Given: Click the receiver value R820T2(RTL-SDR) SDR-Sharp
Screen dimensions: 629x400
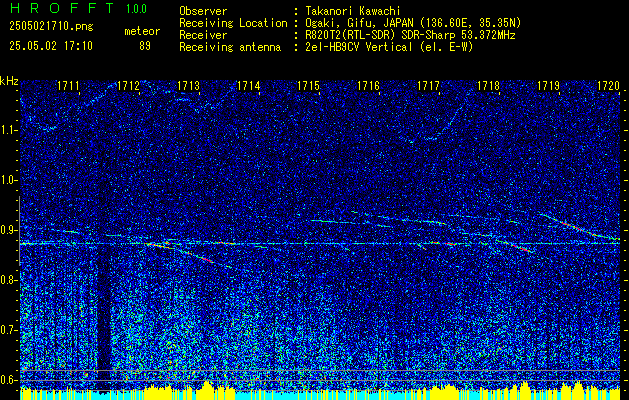Looking at the screenshot, I should (x=380, y=35).
